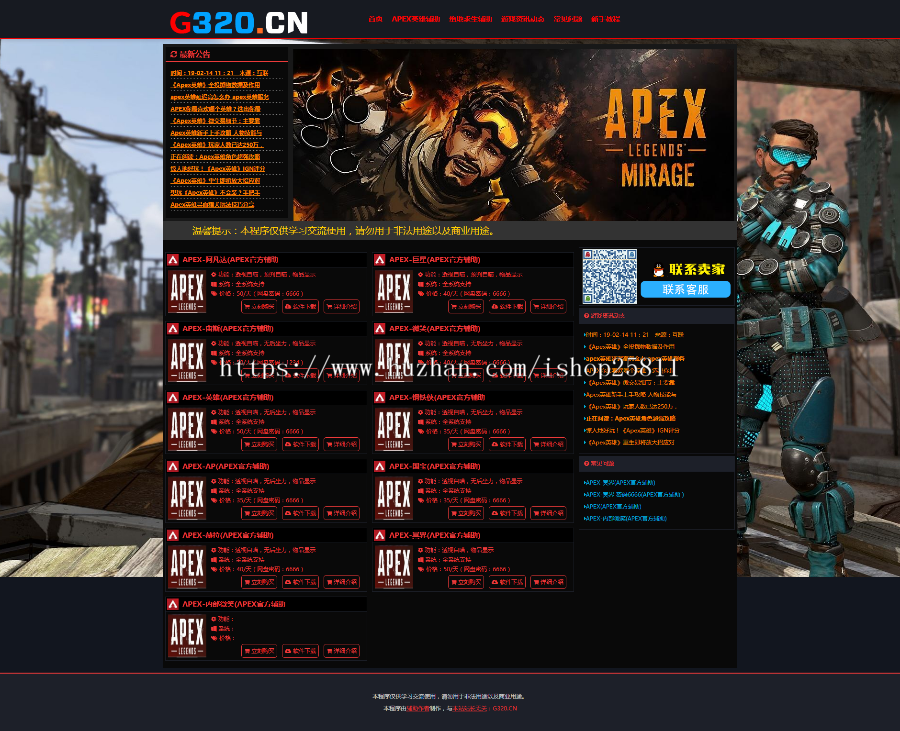Screen dimensions: 900x731
Task: Click 详细介绍 for APEX-巨匠
Action: (x=548, y=306)
